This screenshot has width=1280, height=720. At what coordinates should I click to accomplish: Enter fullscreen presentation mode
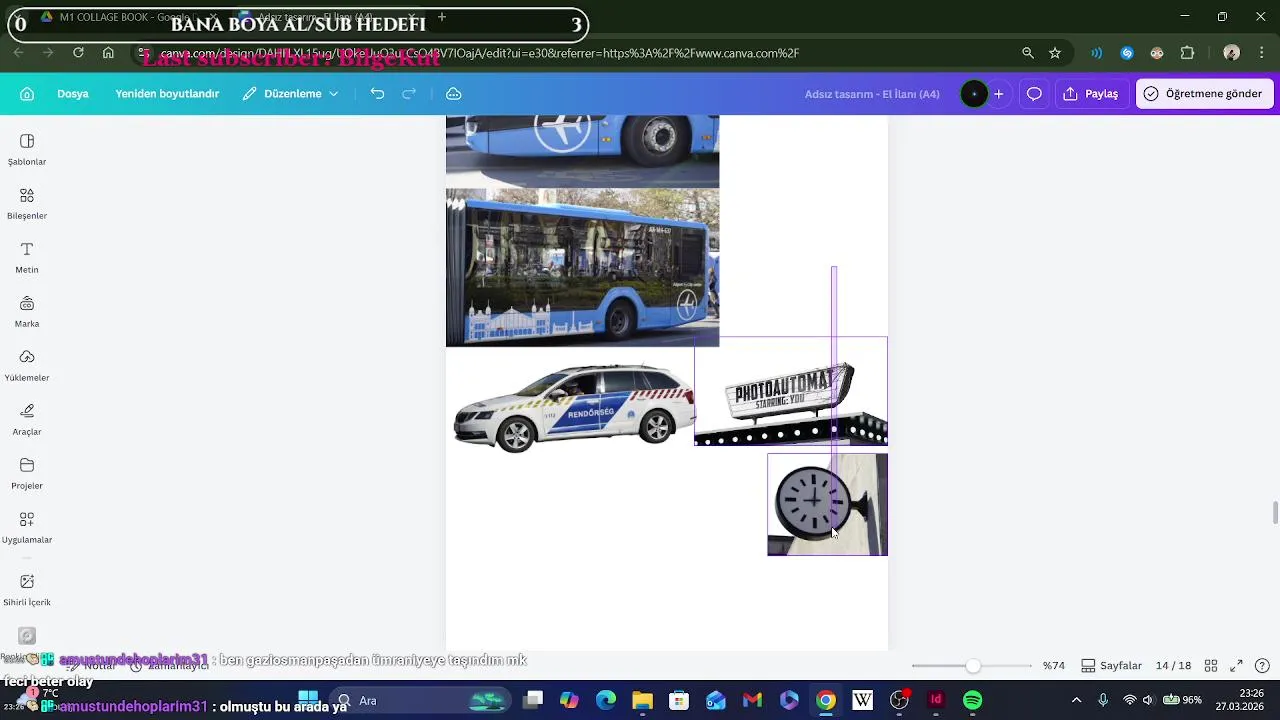1236,666
